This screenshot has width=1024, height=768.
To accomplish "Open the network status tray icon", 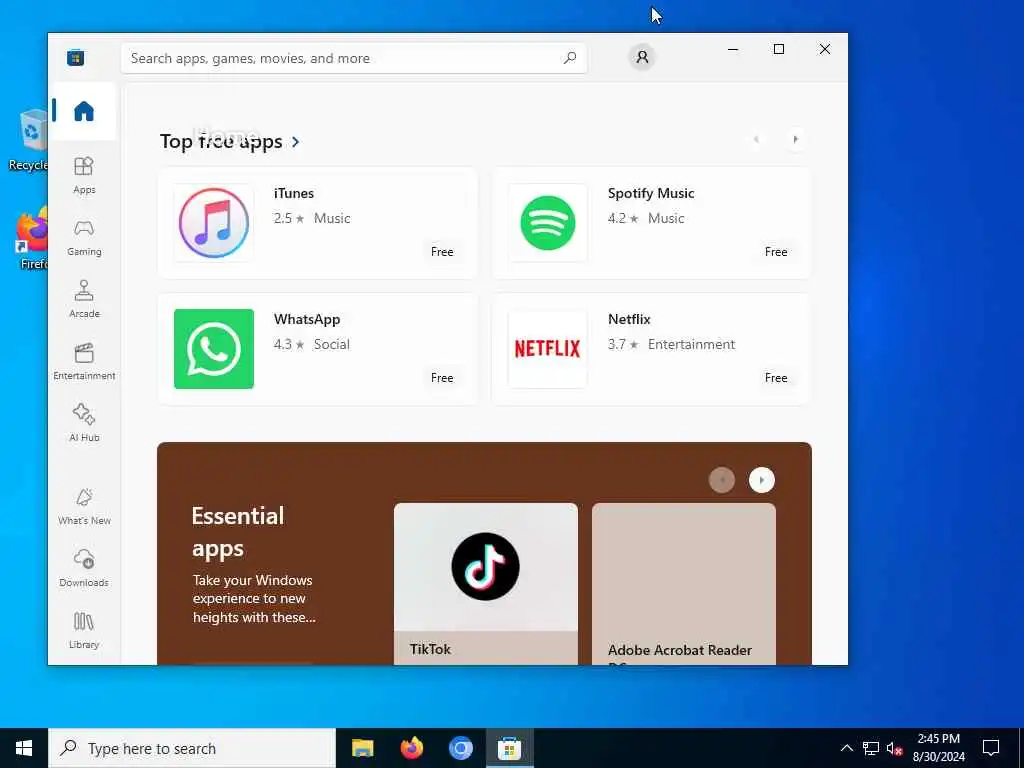I will [x=871, y=748].
